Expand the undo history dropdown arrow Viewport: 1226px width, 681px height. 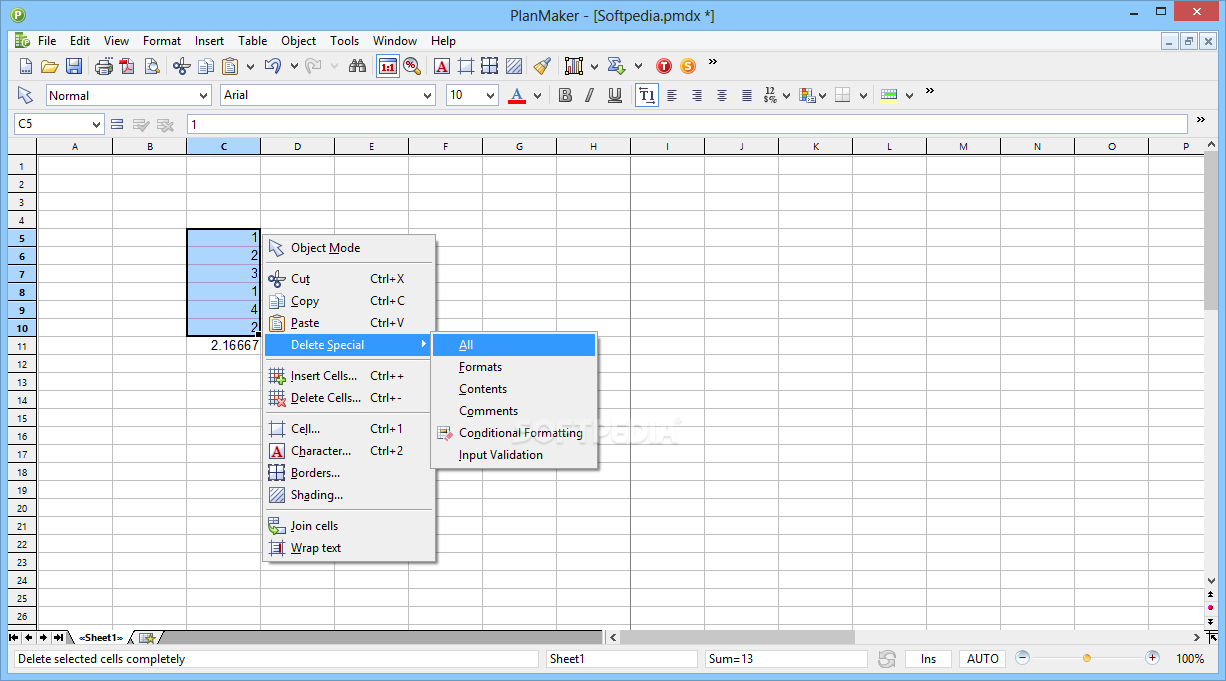(294, 67)
